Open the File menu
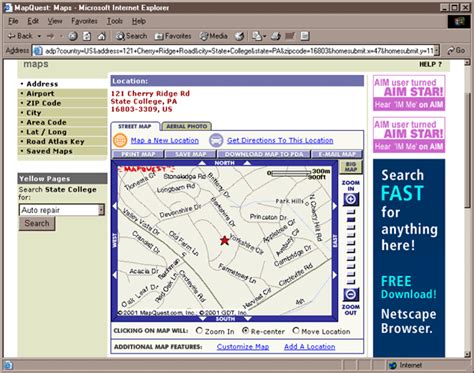Viewport: 474px width, 373px height. 13,21
